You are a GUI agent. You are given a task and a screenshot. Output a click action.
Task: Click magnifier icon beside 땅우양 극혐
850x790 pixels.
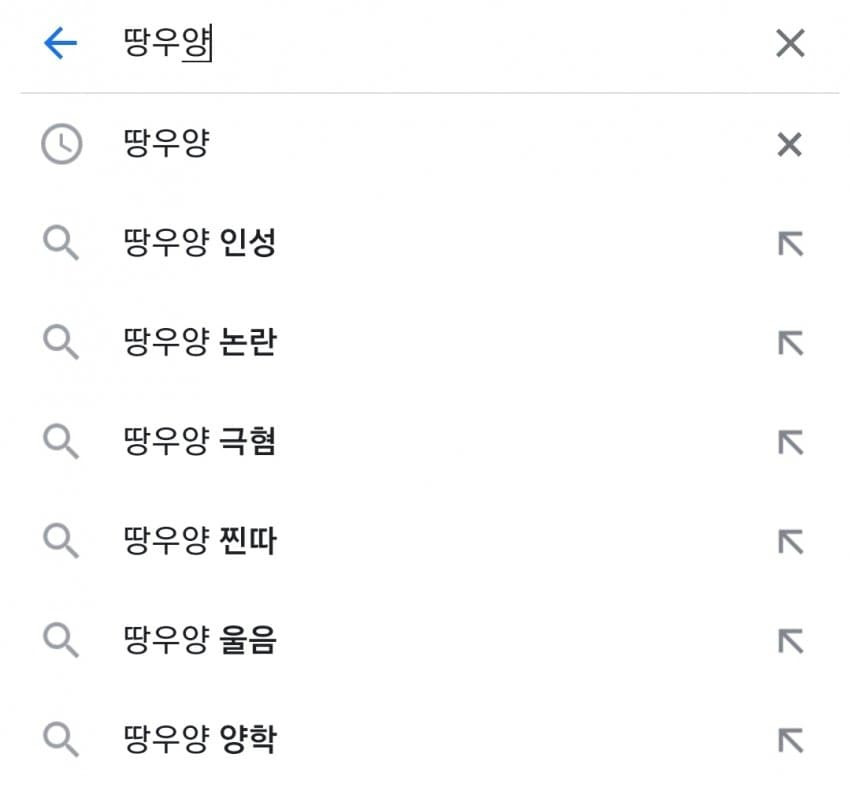tap(61, 442)
